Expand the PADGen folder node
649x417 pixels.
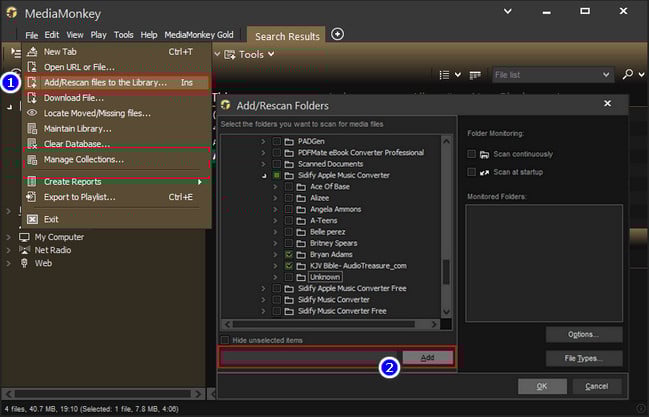coord(263,141)
